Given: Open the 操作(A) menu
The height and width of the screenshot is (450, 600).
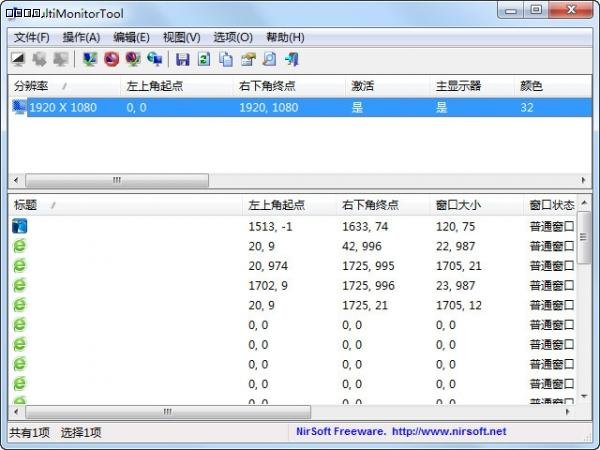Looking at the screenshot, I should [82, 38].
